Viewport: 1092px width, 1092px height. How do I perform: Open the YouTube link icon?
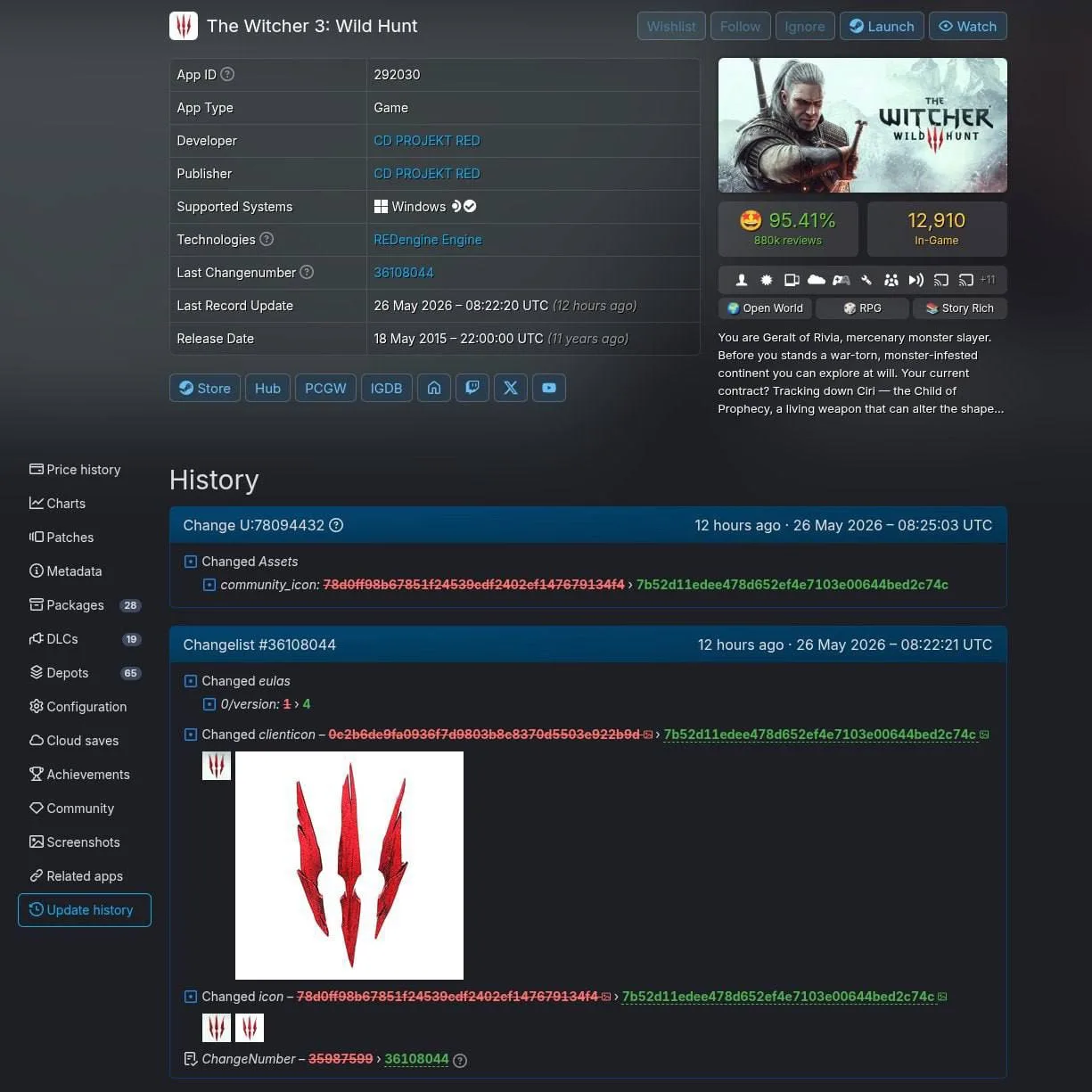click(549, 388)
